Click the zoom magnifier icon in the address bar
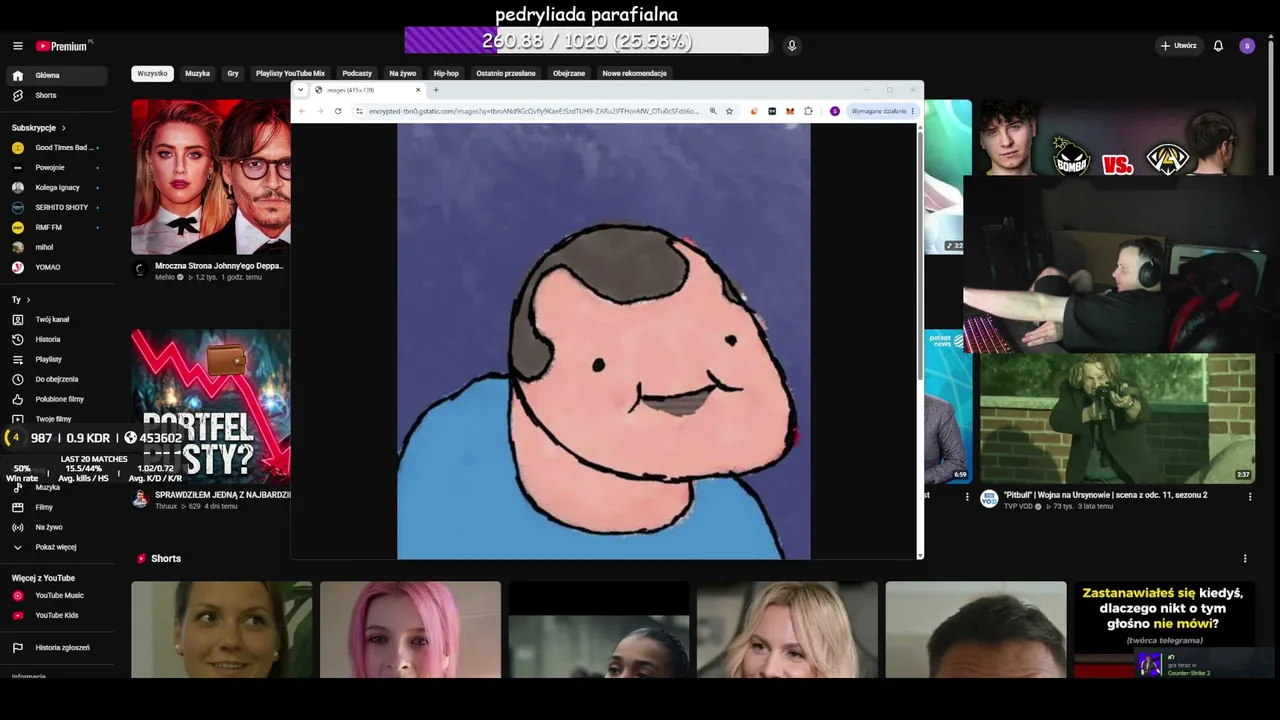The height and width of the screenshot is (720, 1280). pos(713,111)
